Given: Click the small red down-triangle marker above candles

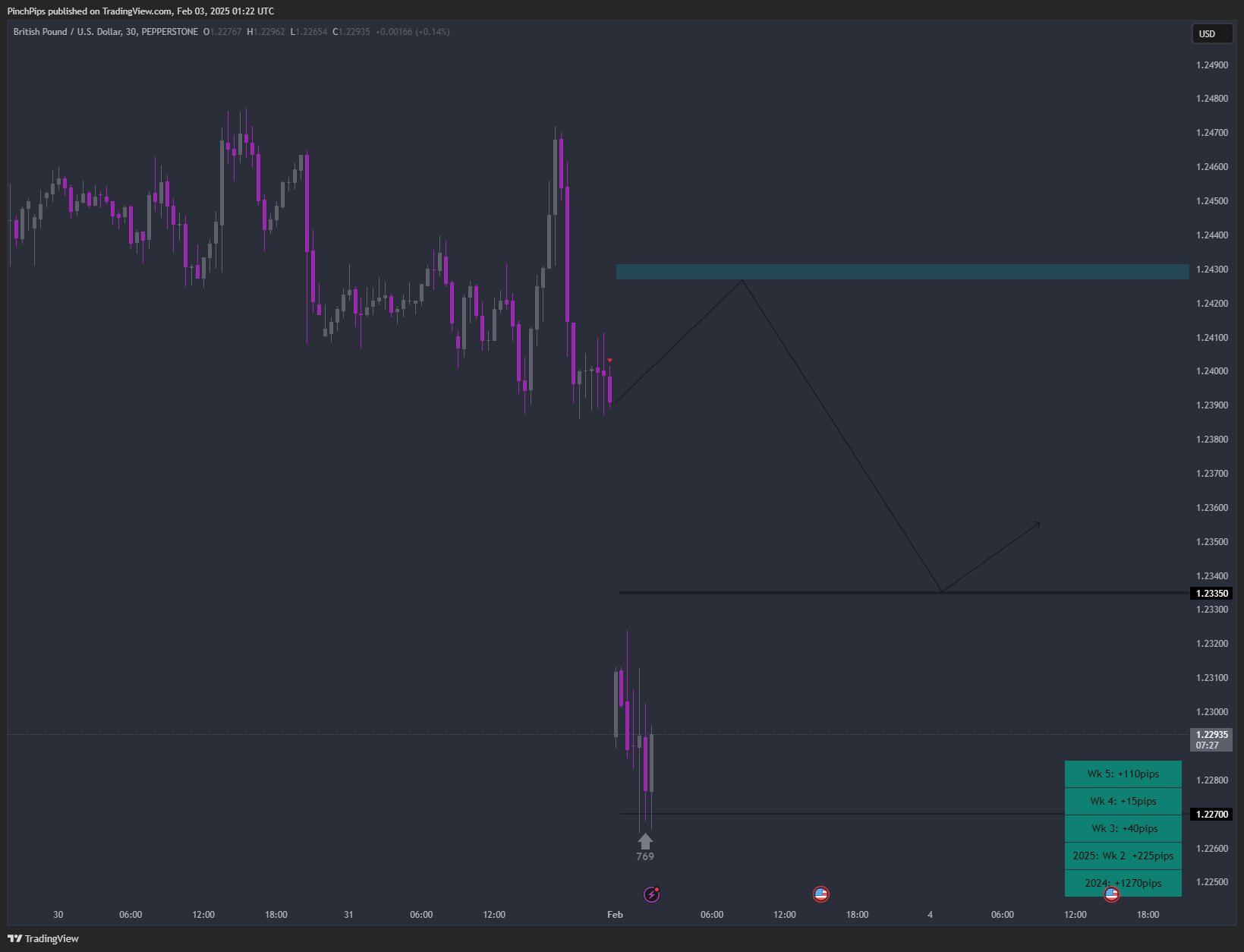Looking at the screenshot, I should click(x=609, y=361).
